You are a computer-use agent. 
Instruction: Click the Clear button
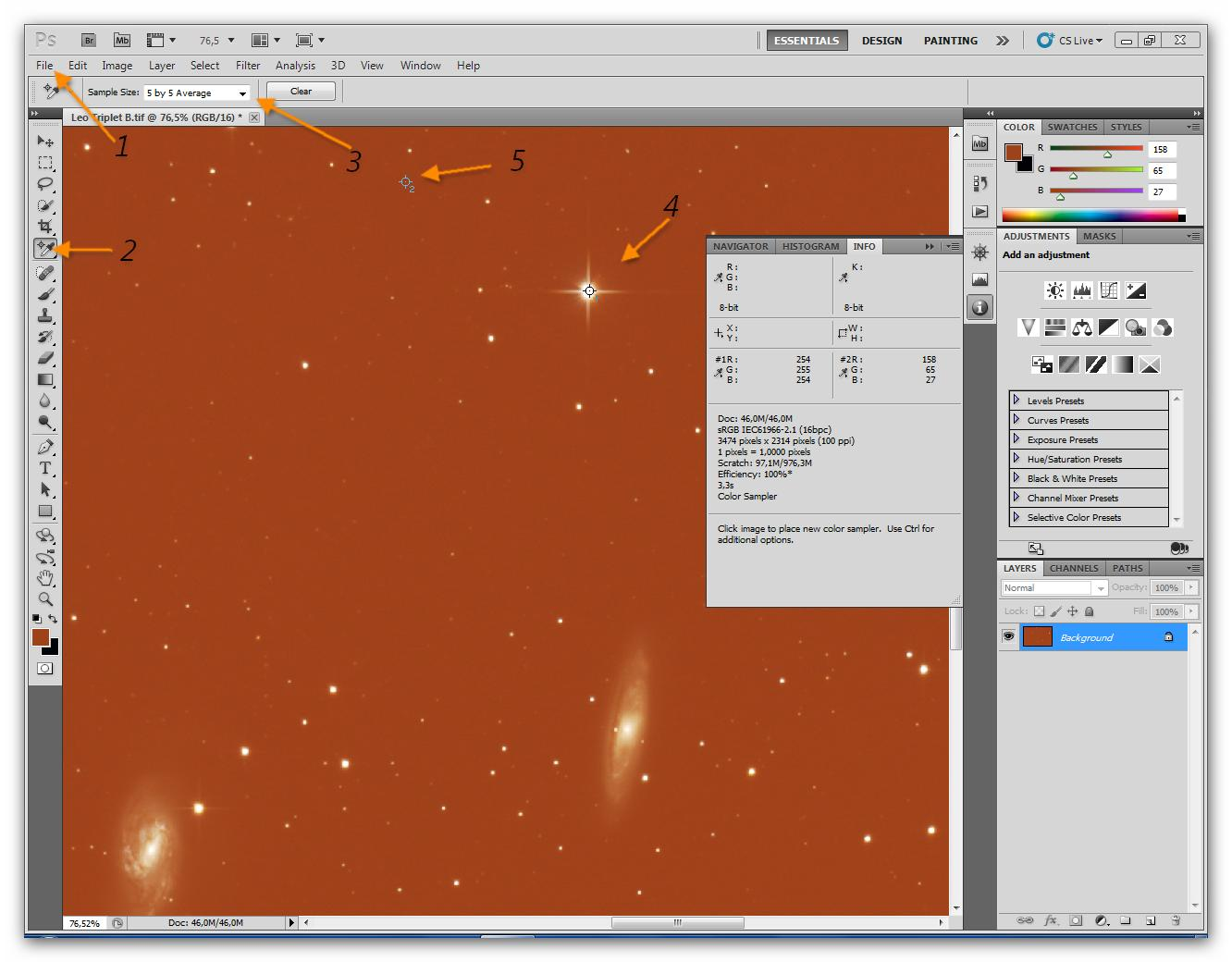(x=301, y=92)
